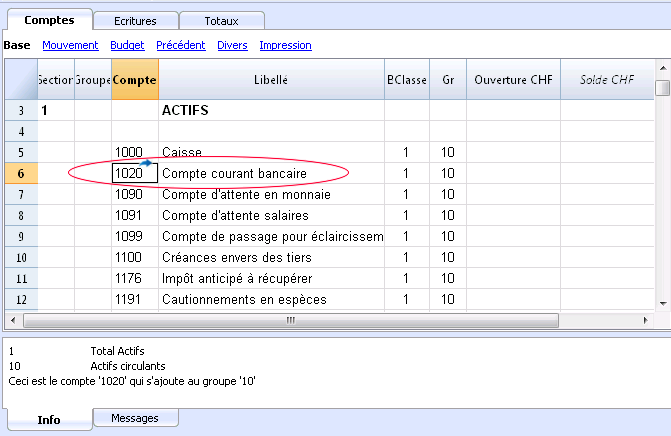
Task: Select row header number 10
Action: click(21, 257)
